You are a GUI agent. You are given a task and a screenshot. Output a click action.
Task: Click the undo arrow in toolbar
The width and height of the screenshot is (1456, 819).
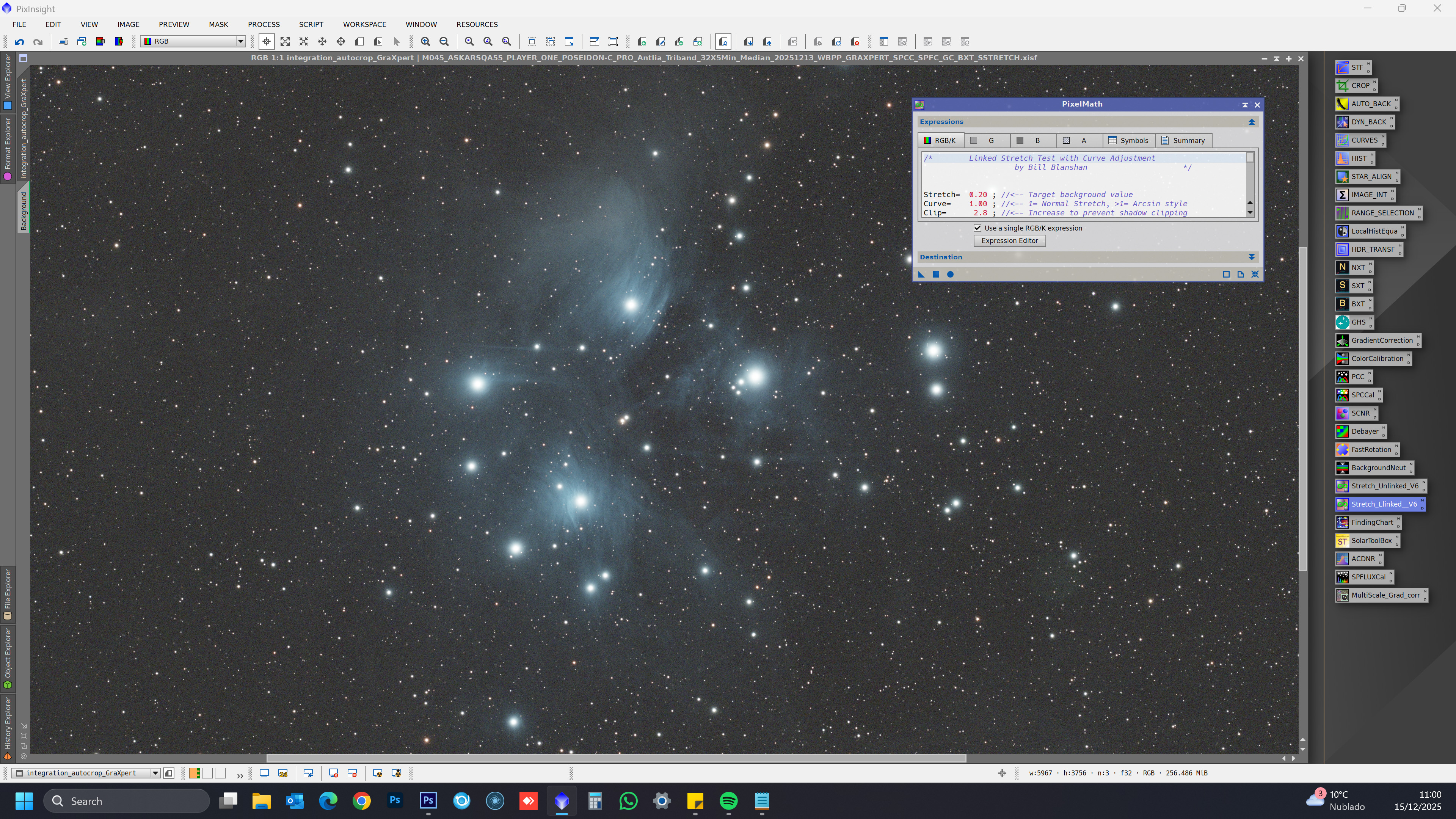[x=19, y=41]
